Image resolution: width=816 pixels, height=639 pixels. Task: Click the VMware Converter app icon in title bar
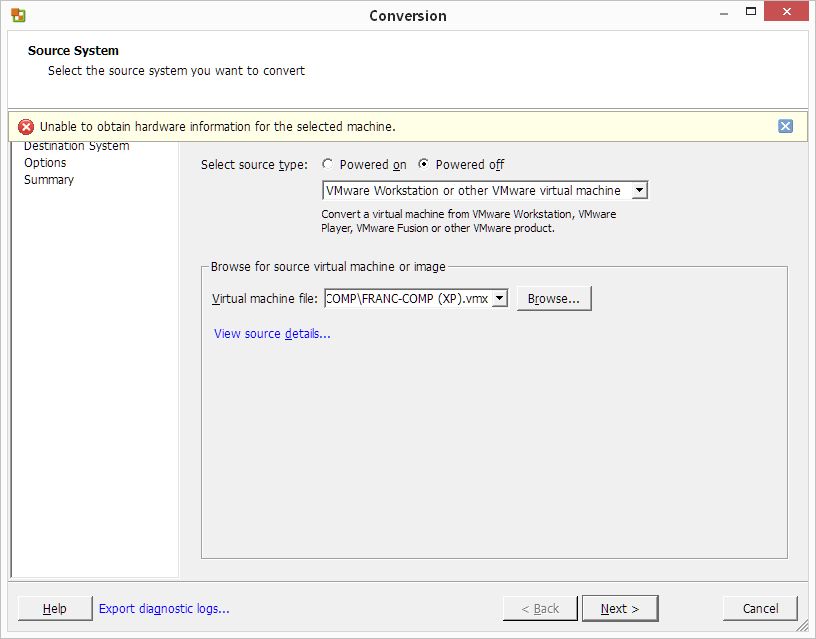[x=18, y=15]
